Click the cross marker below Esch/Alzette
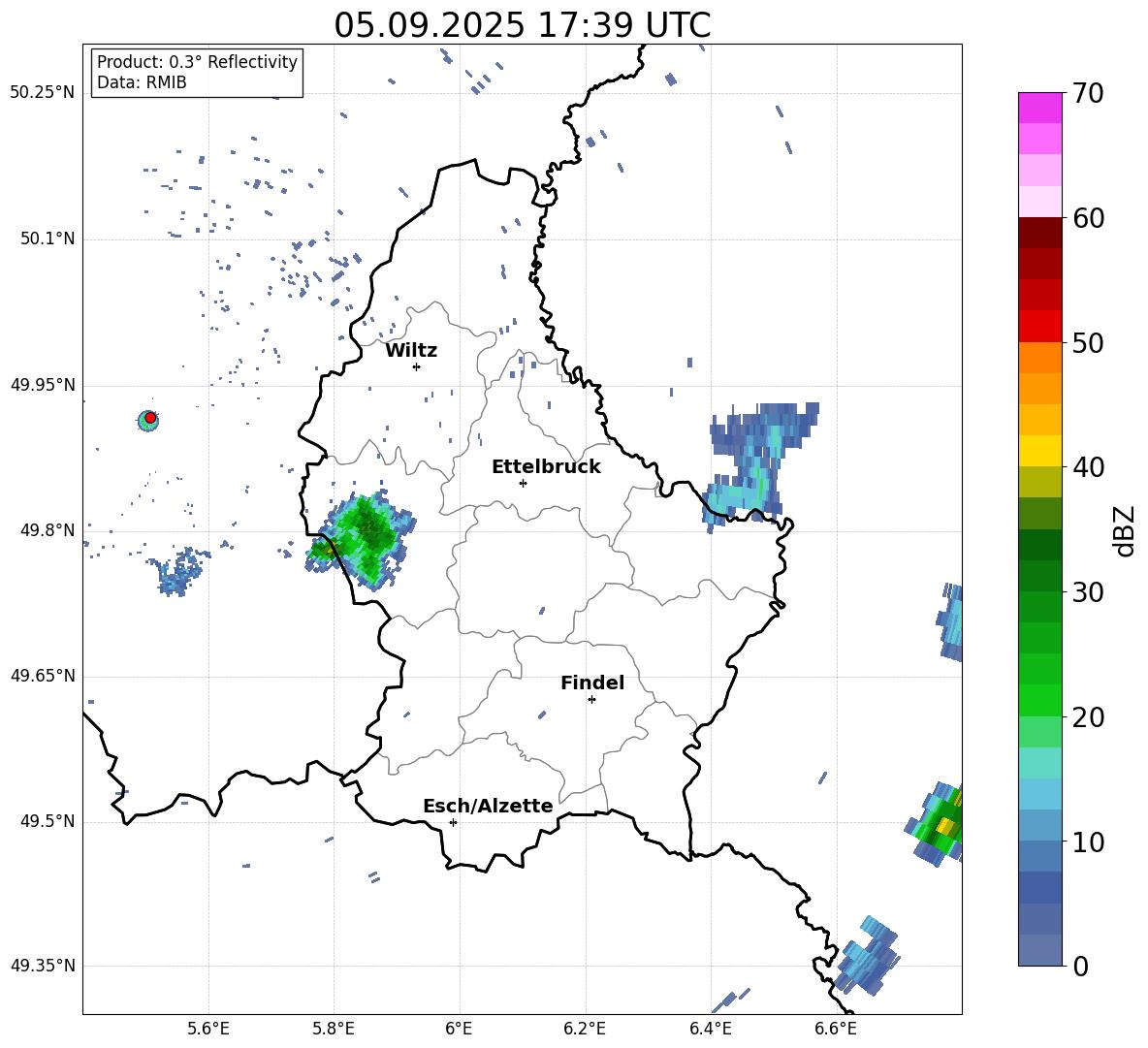1148x1048 pixels. click(453, 822)
